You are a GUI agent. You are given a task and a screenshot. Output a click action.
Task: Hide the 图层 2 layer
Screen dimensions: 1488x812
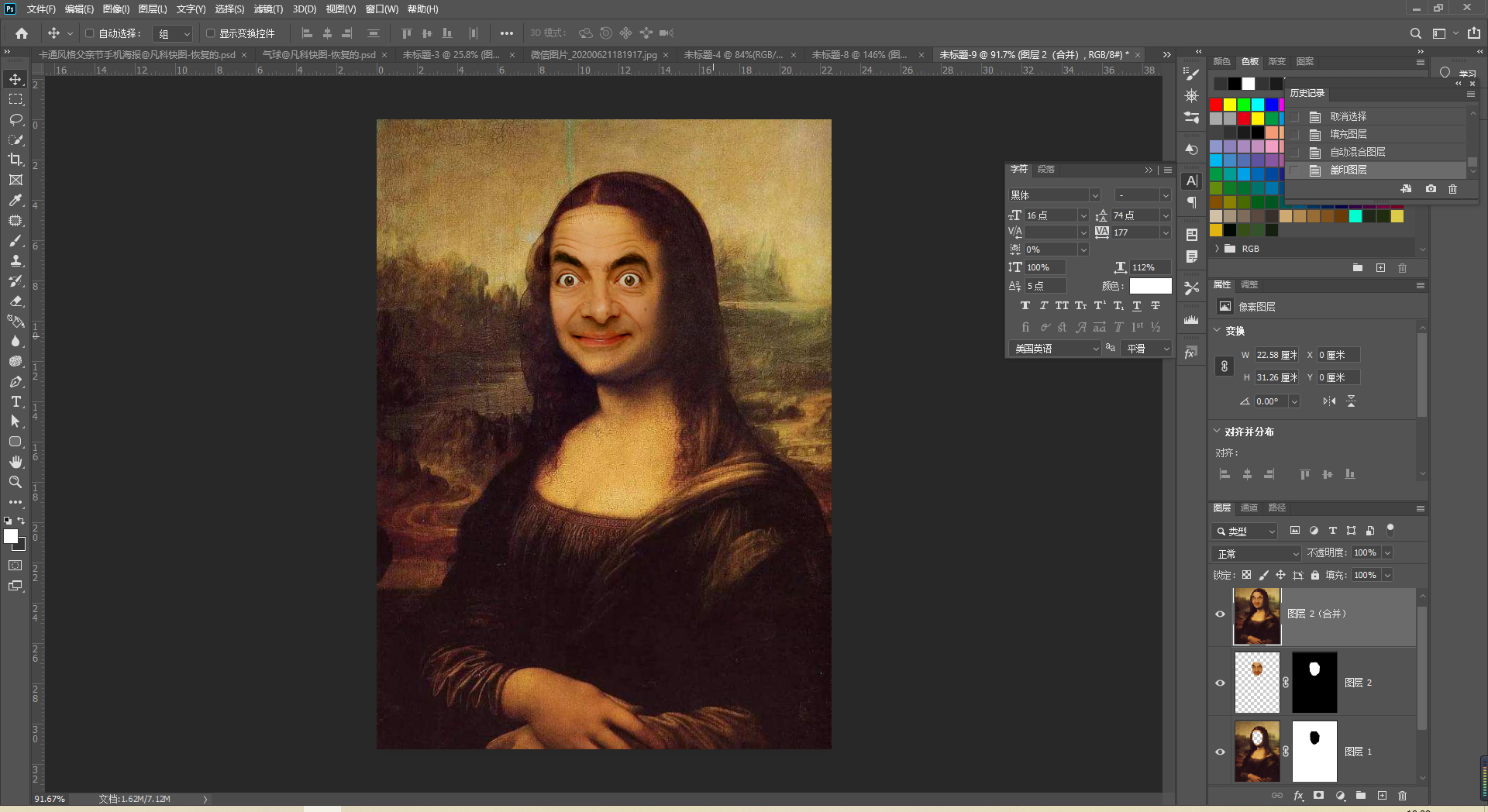[1220, 683]
